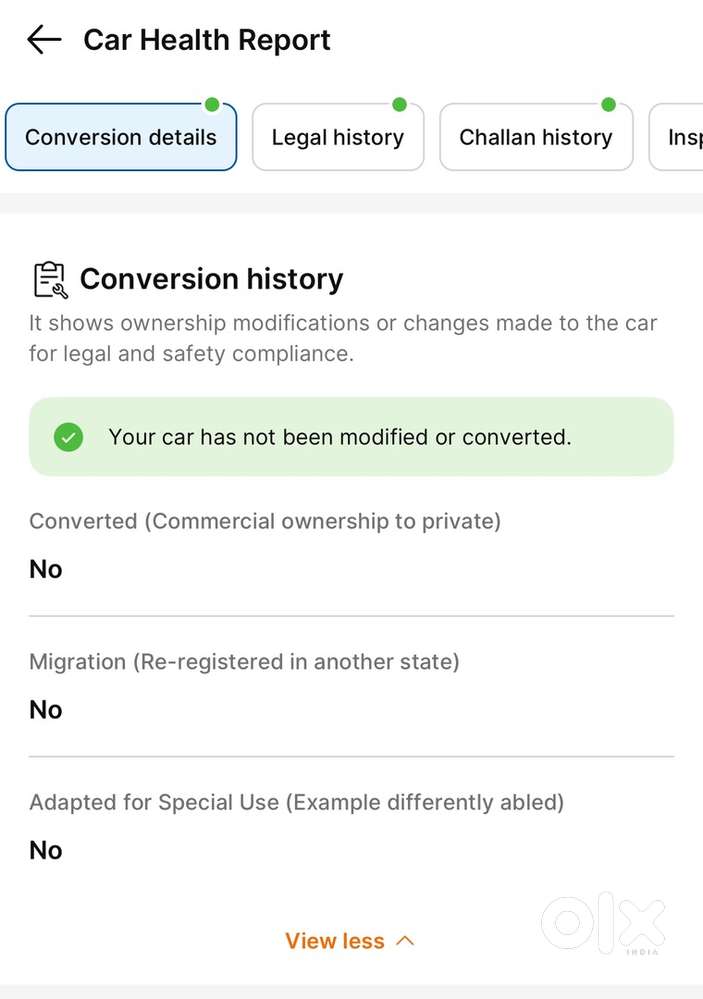Image resolution: width=703 pixels, height=999 pixels.
Task: Click the Car Health Report title
Action: click(207, 40)
